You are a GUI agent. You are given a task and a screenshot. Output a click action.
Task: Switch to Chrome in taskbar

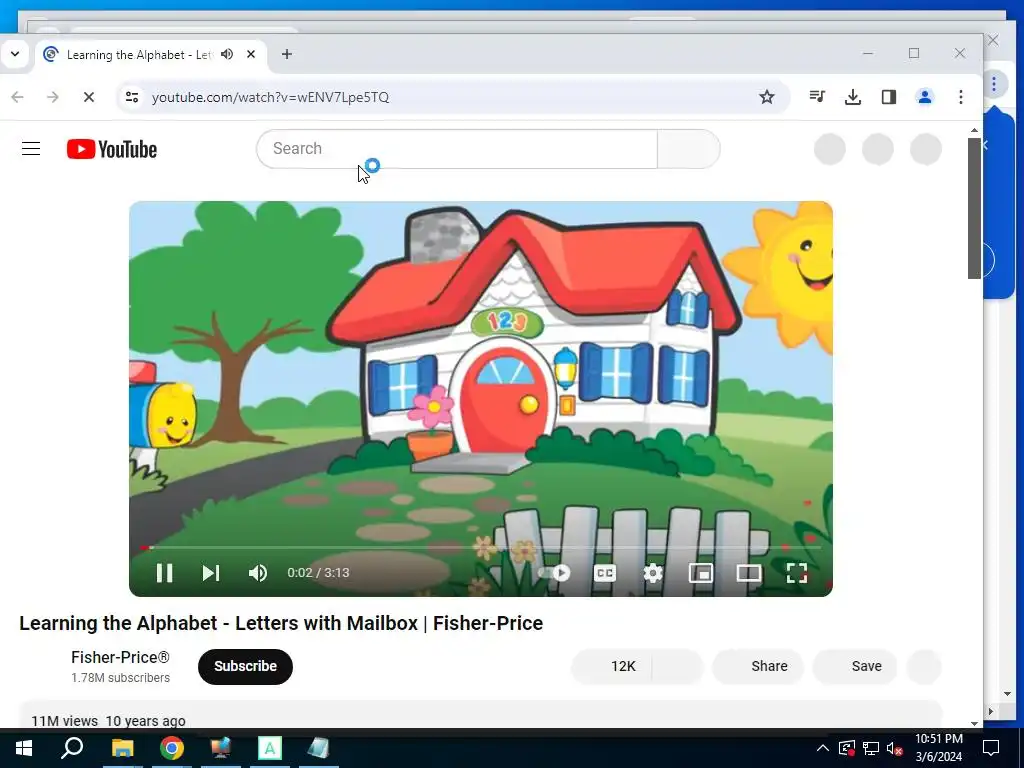click(x=172, y=748)
